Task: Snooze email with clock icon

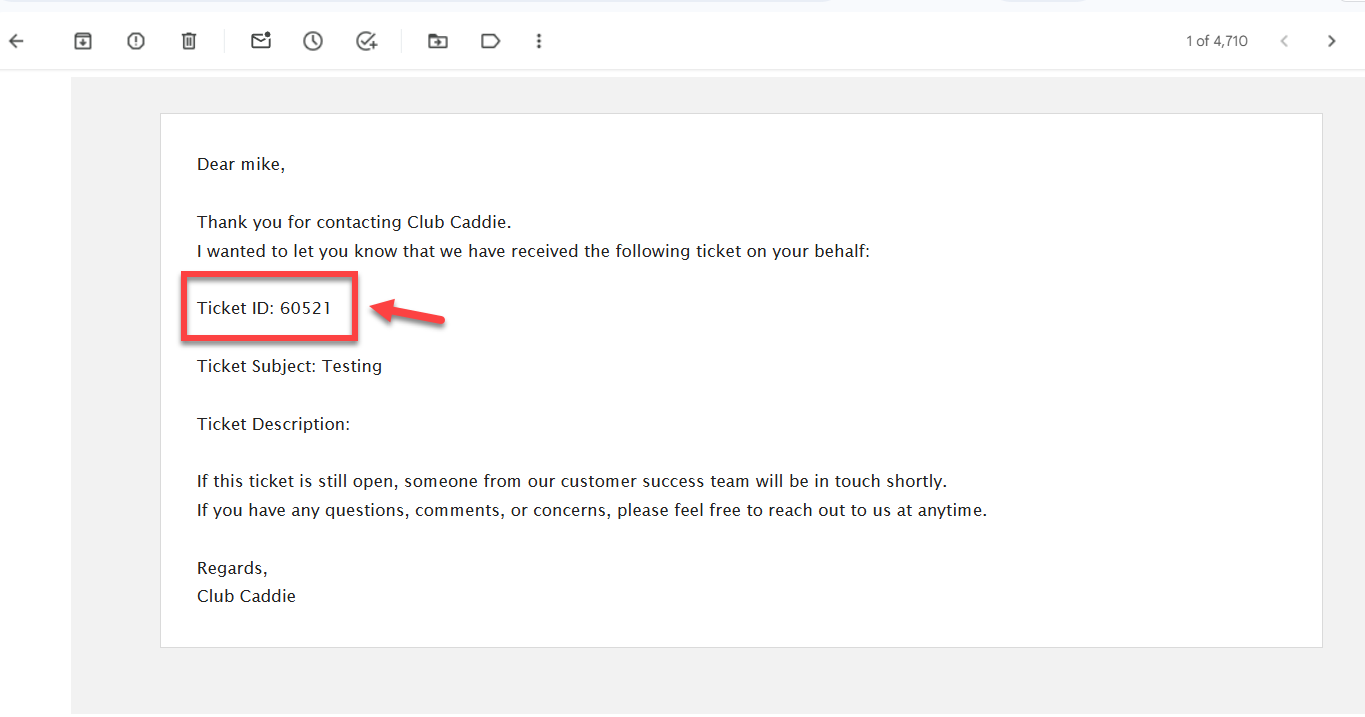Action: [313, 41]
